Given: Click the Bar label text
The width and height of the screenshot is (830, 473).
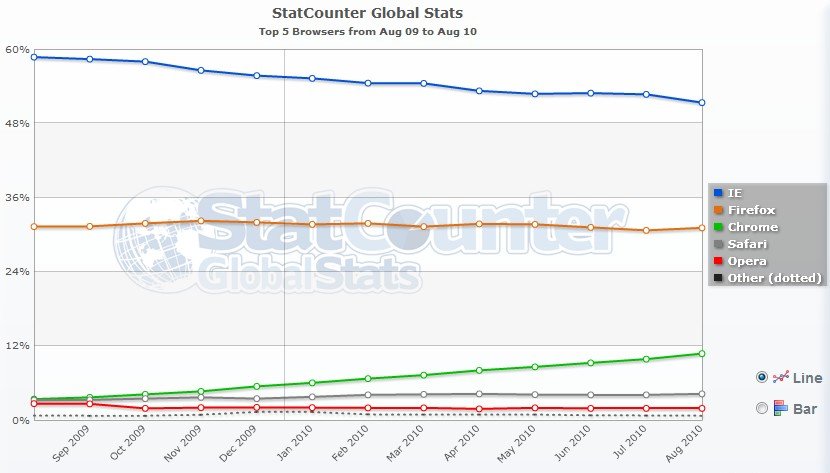Looking at the screenshot, I should point(805,409).
